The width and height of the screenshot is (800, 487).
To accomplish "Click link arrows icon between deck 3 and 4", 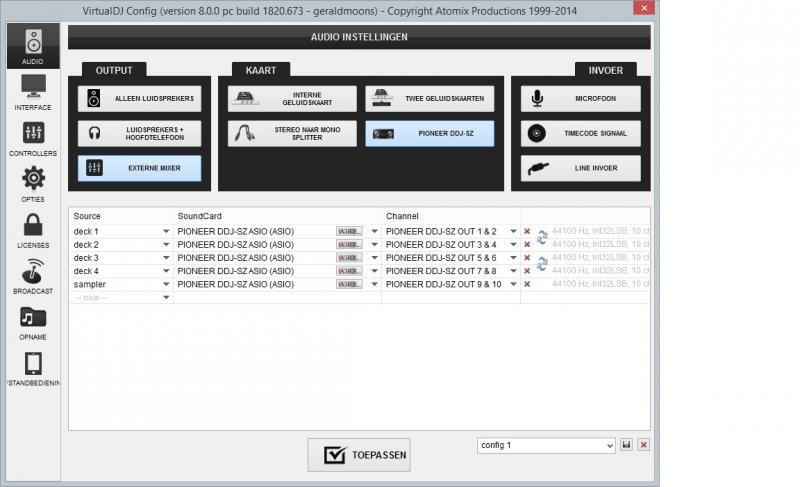I will [542, 264].
